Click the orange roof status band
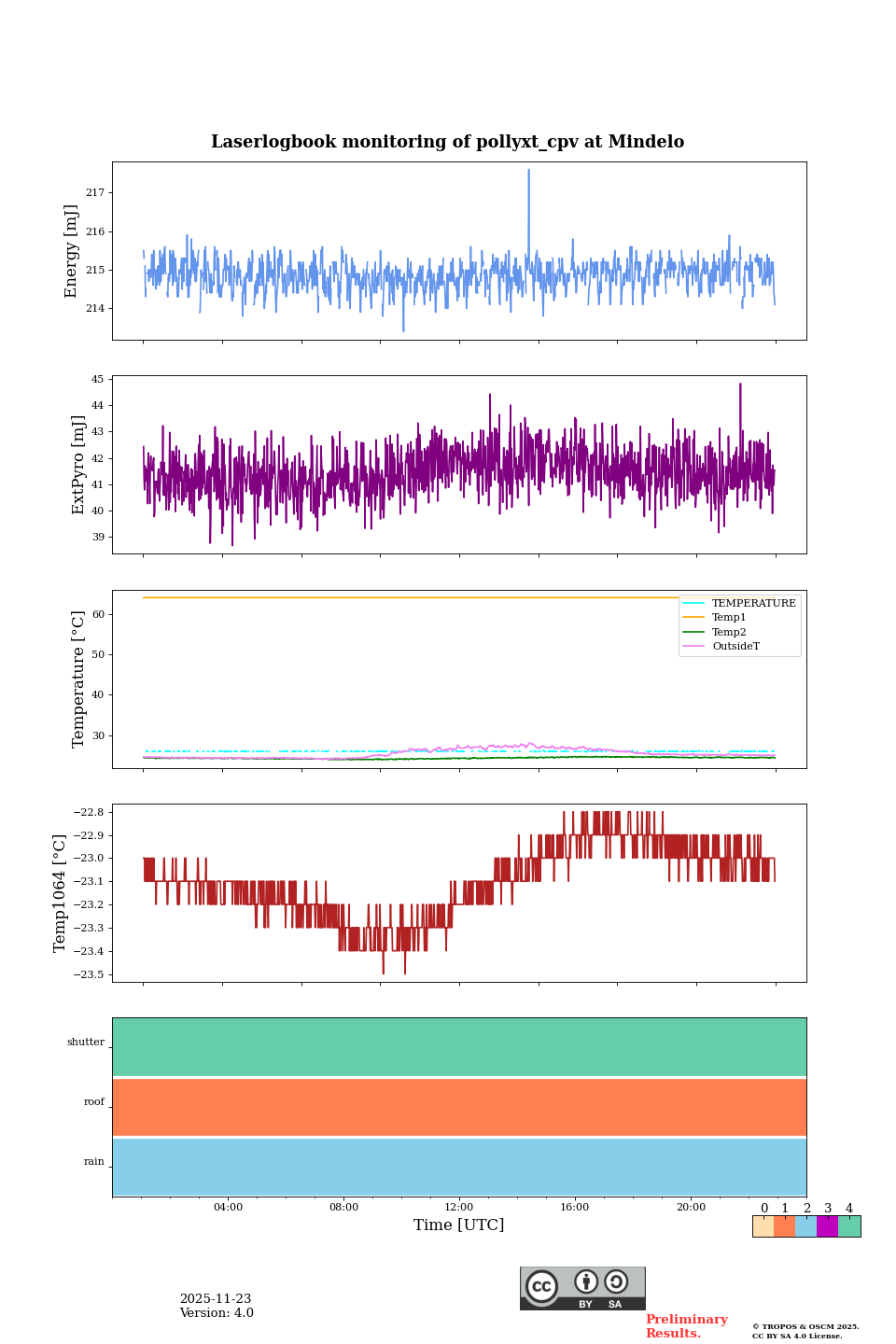896x1344 pixels. pos(459,1107)
